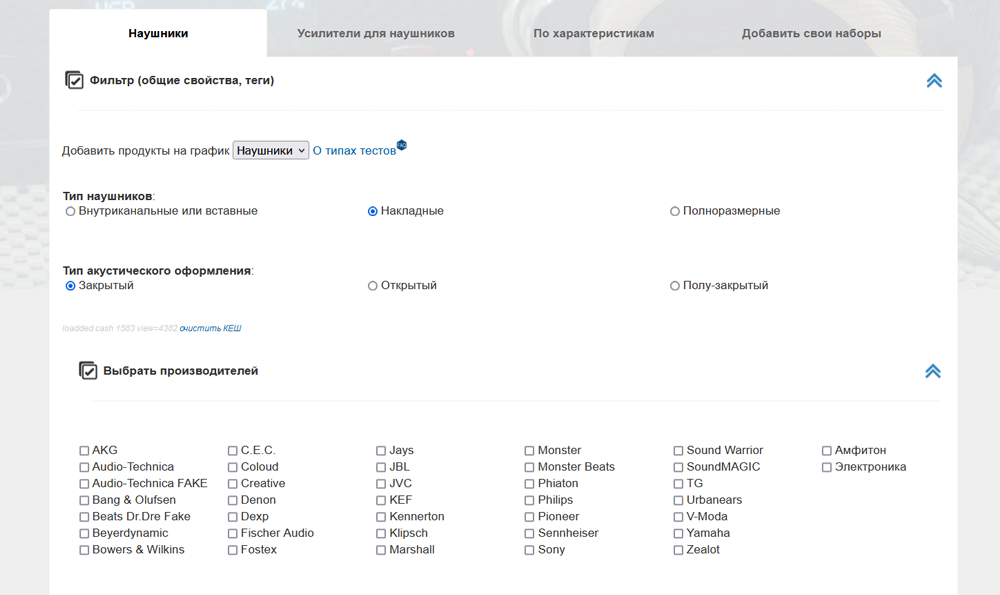Screen dimensions: 1000x595
Task: Check the Coloud checkbox
Action: coord(233,467)
